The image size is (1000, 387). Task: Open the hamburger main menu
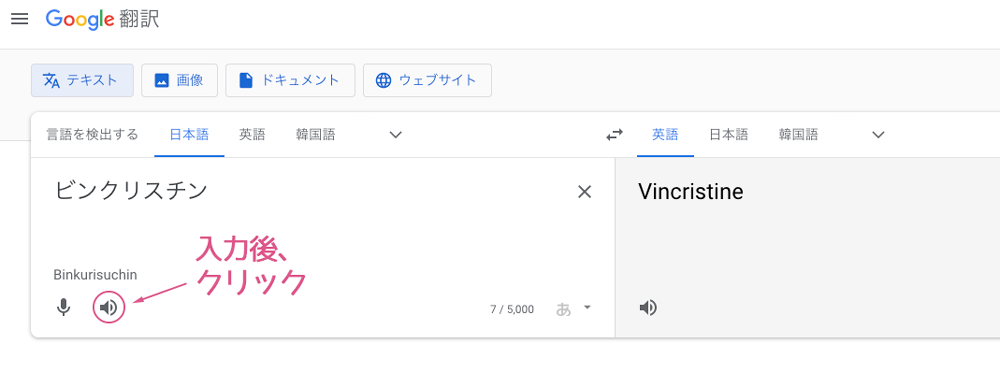(20, 19)
